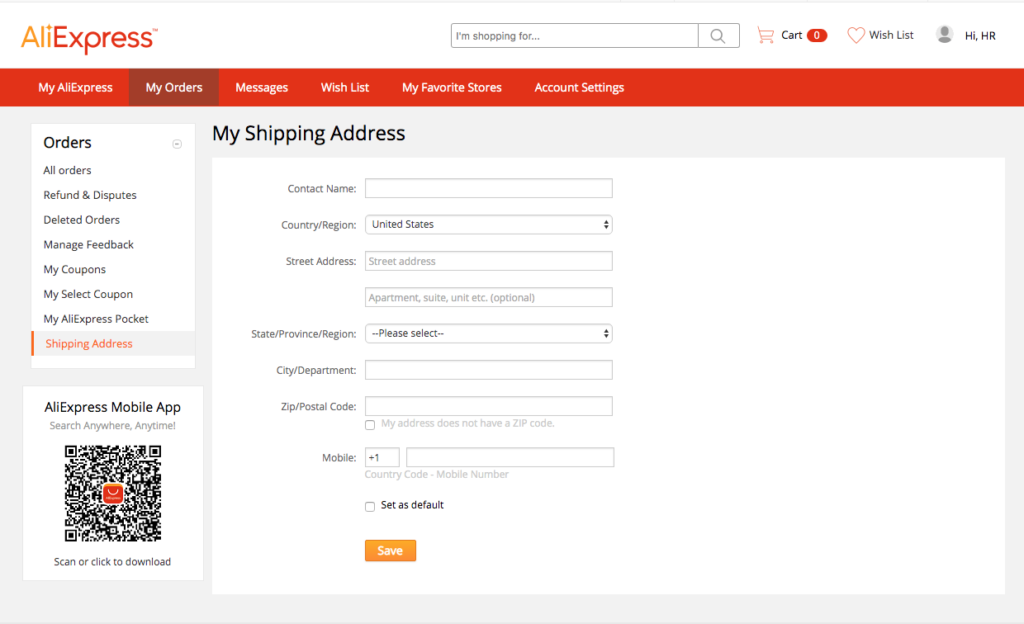
Task: Open My Select Coupon
Action: click(88, 294)
